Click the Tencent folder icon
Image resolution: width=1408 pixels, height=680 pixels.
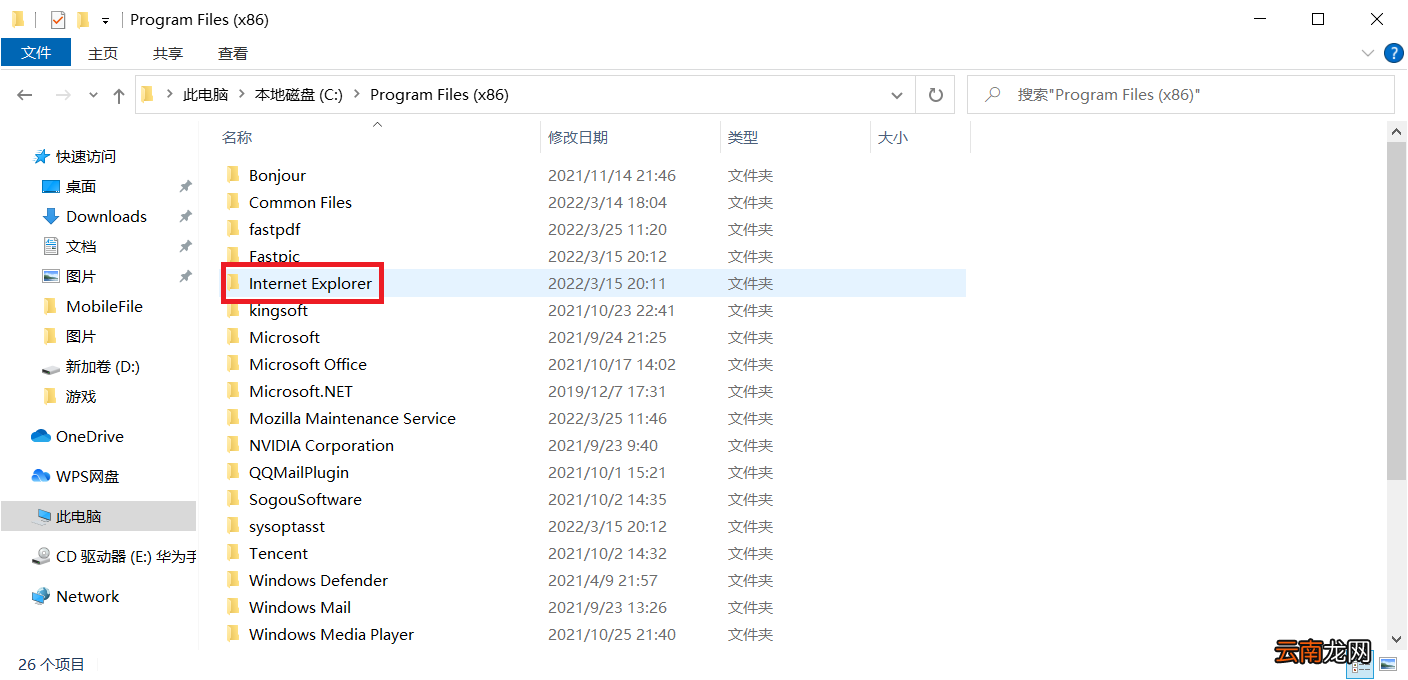coord(233,553)
